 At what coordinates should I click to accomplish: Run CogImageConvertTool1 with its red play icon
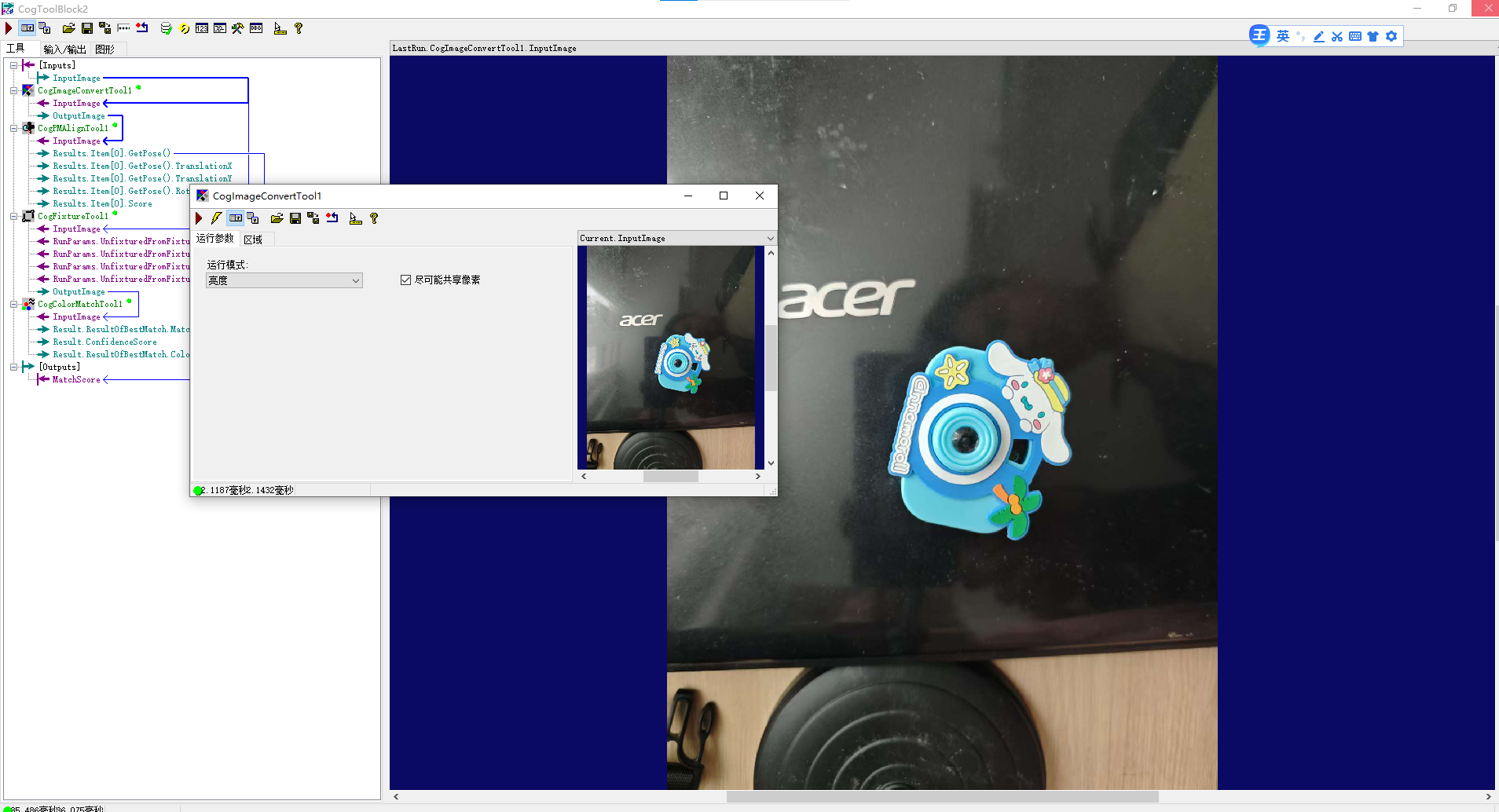tap(199, 218)
